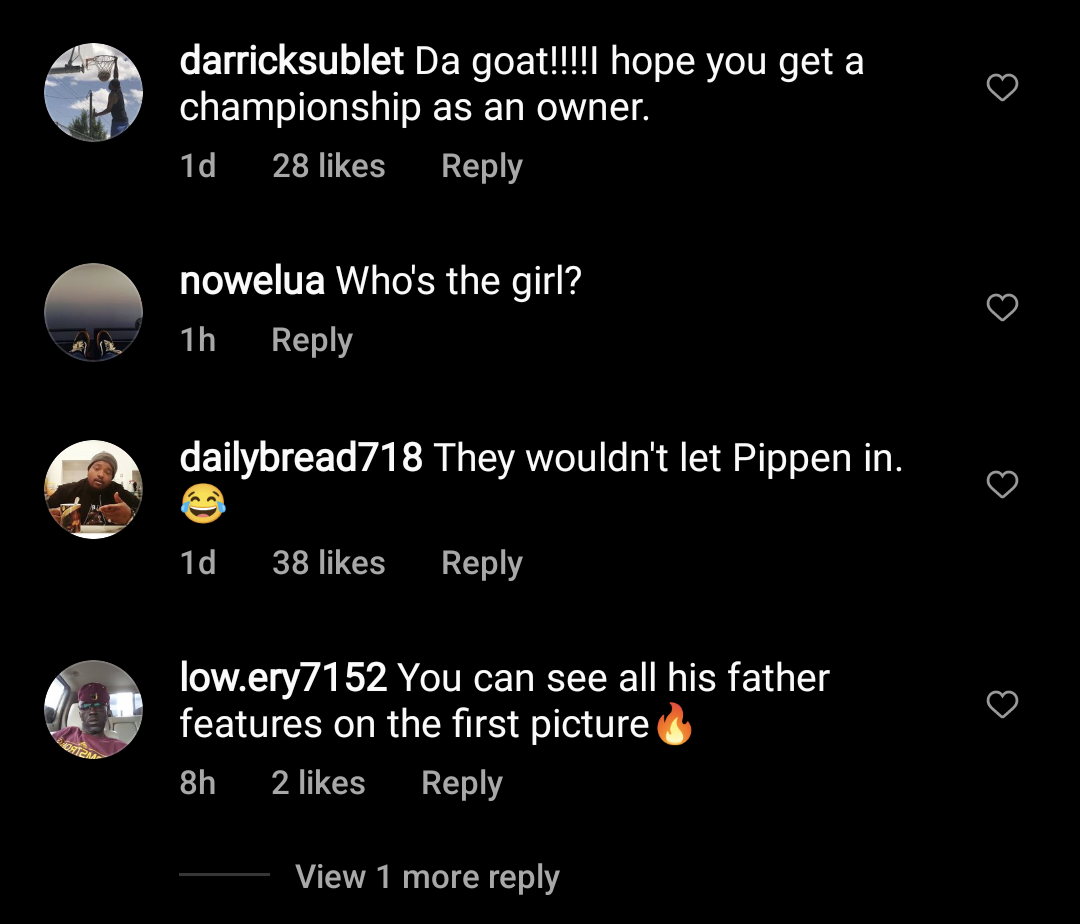Reply to darricksublet's comment
1080x924 pixels.
pos(482,166)
